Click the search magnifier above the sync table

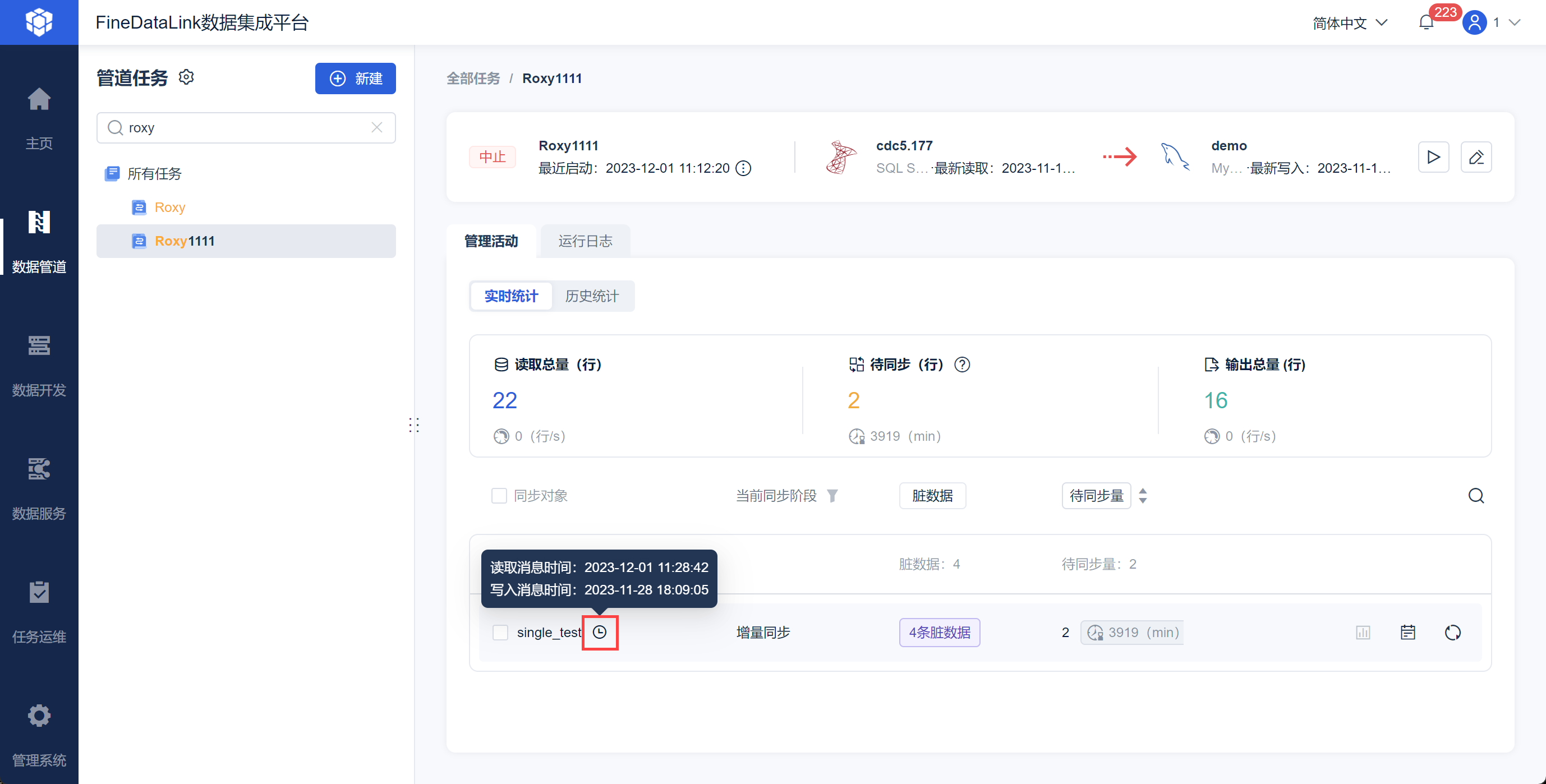[x=1476, y=496]
